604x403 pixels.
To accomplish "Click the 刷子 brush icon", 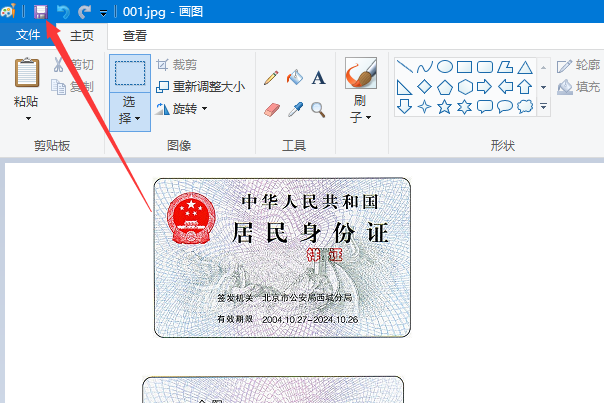I will (x=361, y=73).
